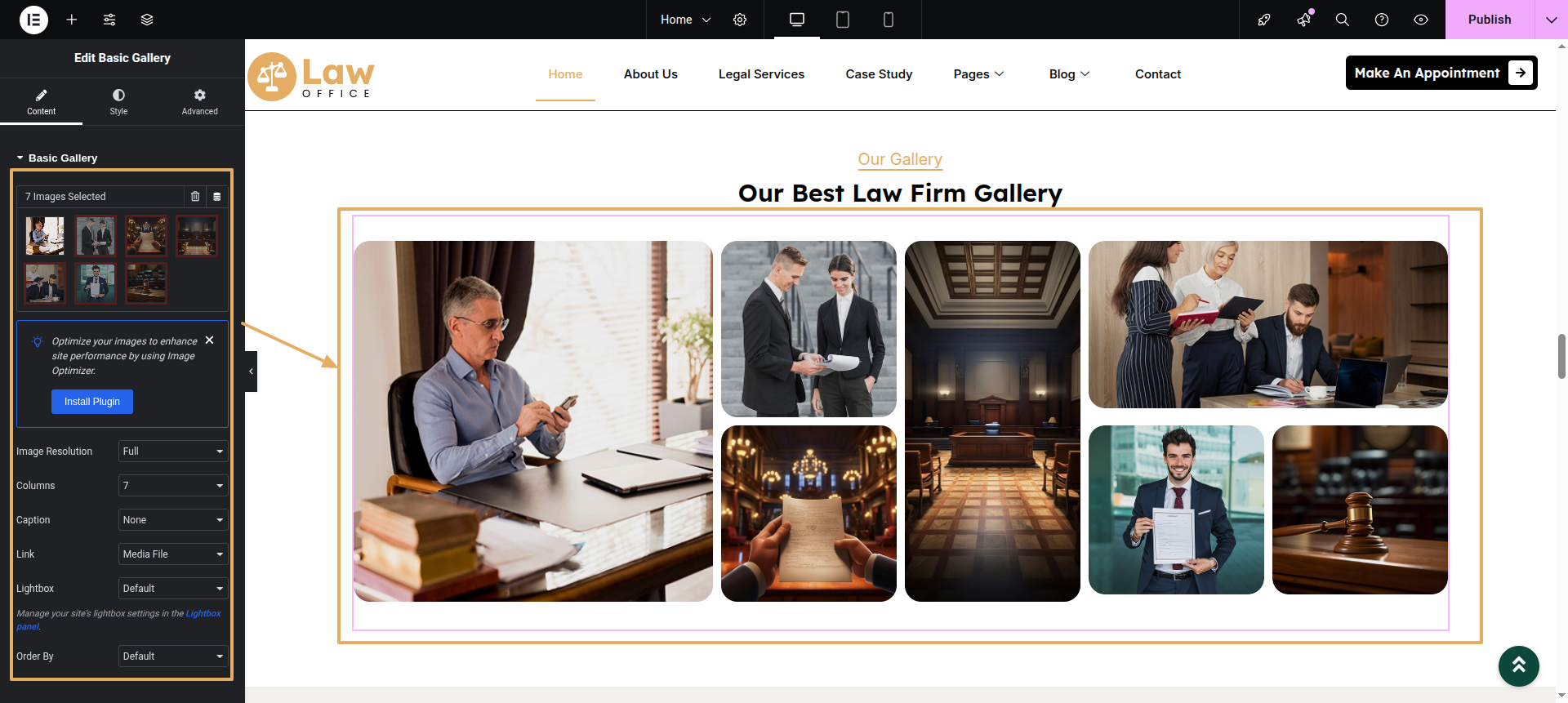Image resolution: width=1568 pixels, height=703 pixels.
Task: Open the Add Element plus icon
Action: pos(72,20)
